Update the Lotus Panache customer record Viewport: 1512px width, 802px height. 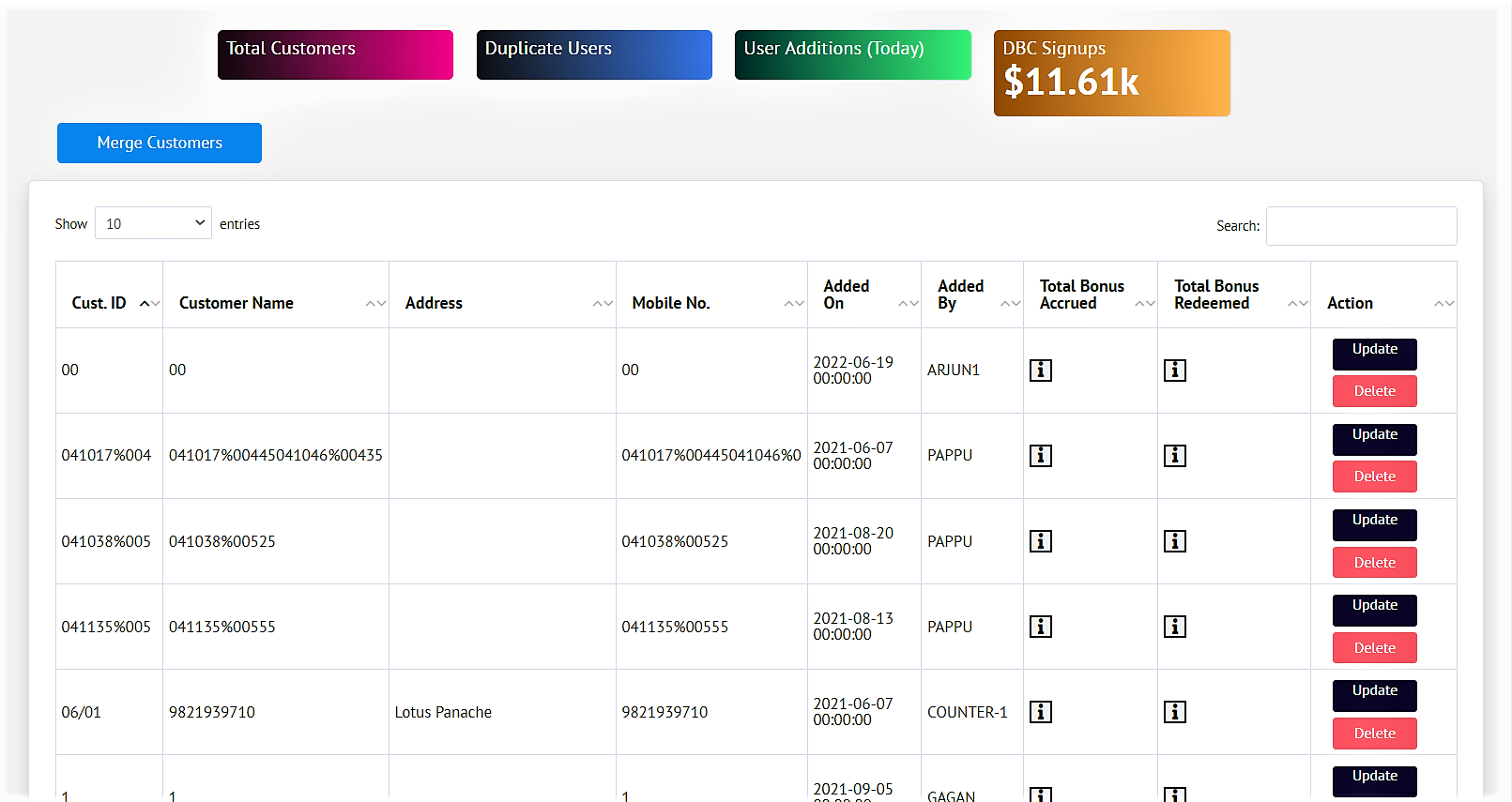click(1374, 692)
